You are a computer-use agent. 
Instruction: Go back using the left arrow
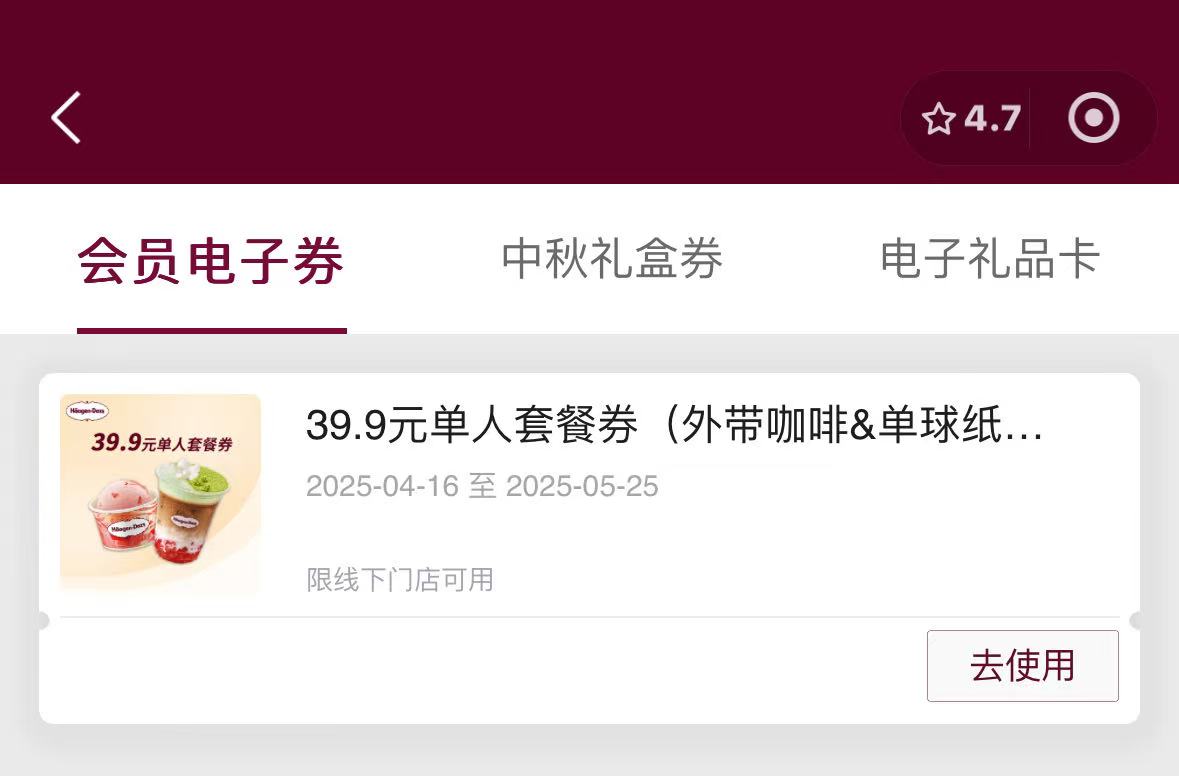tap(66, 118)
